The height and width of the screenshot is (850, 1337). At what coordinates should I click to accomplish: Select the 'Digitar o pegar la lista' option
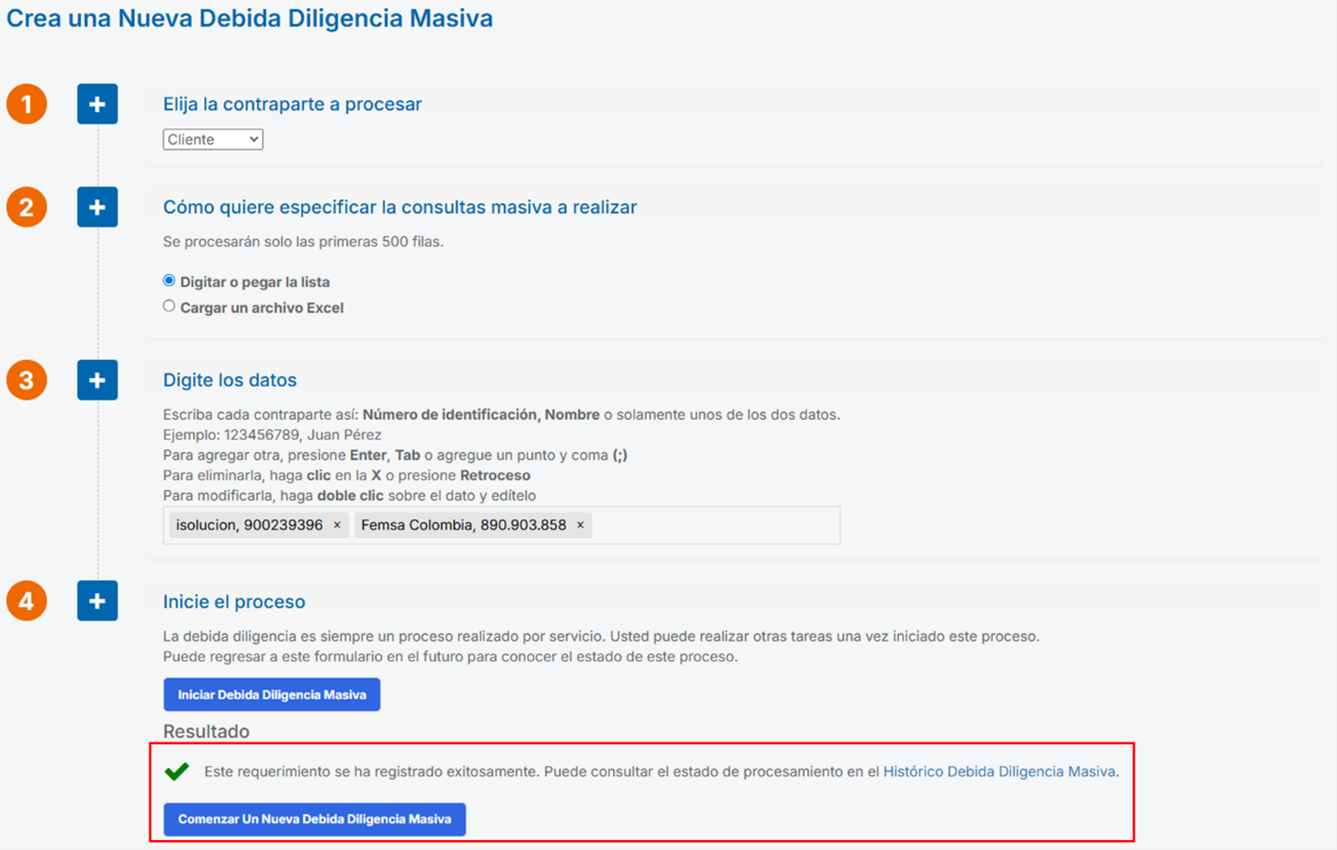click(168, 281)
